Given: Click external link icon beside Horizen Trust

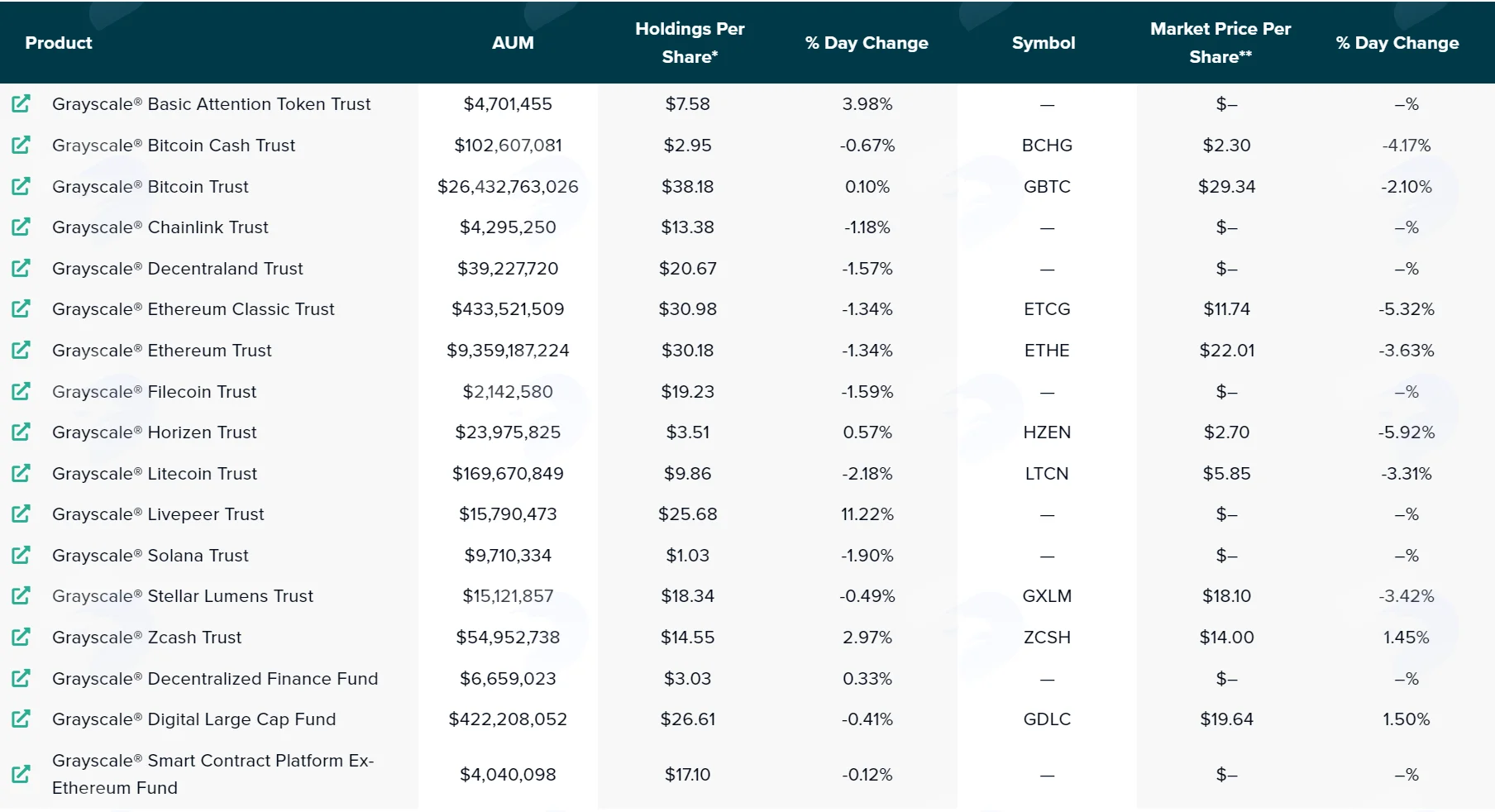Looking at the screenshot, I should (x=21, y=432).
